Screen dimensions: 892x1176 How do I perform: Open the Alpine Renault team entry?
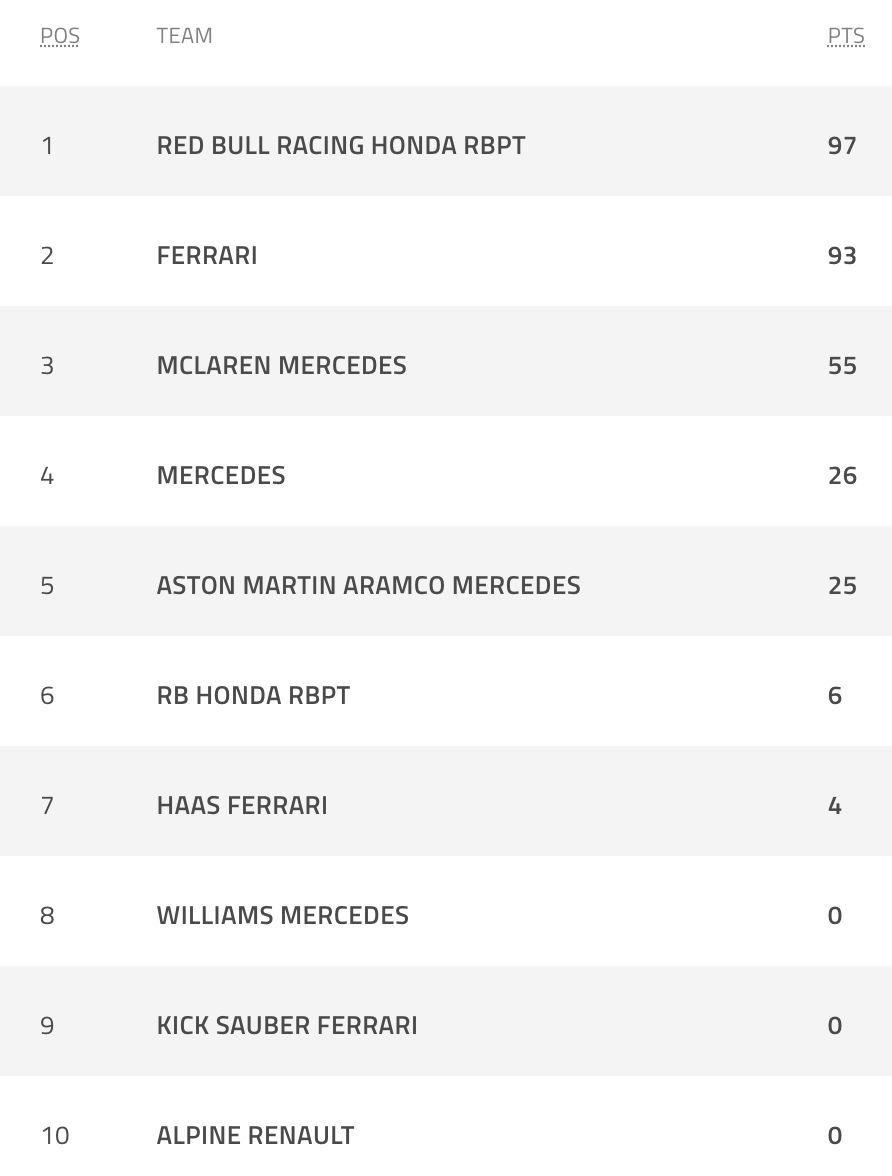point(255,1136)
